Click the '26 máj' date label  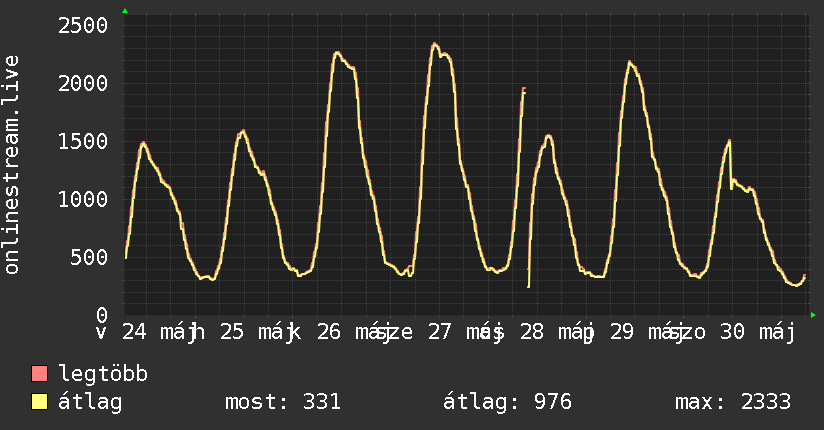point(353,333)
